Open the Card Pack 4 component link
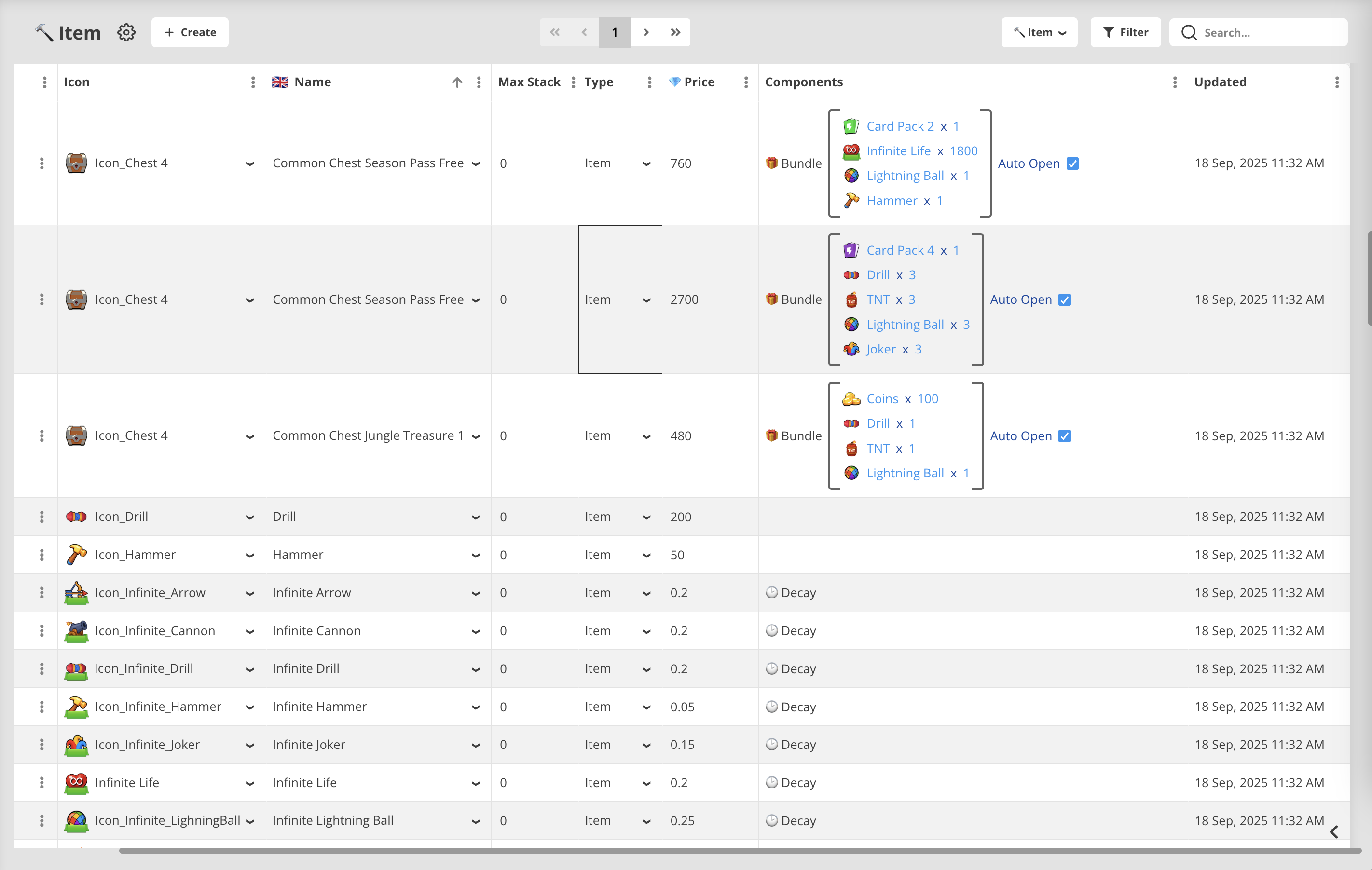The width and height of the screenshot is (1372, 870). 900,250
